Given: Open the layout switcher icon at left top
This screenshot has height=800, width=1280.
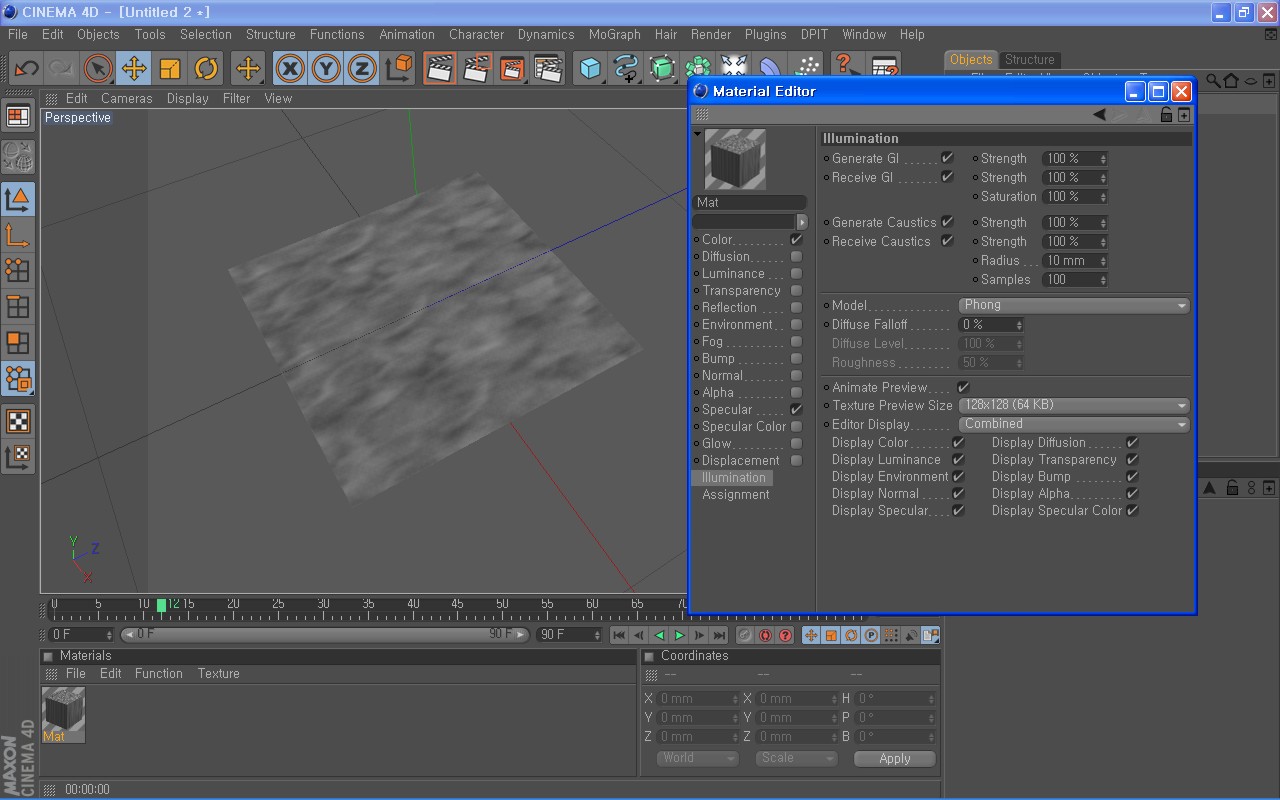Looking at the screenshot, I should coord(18,117).
